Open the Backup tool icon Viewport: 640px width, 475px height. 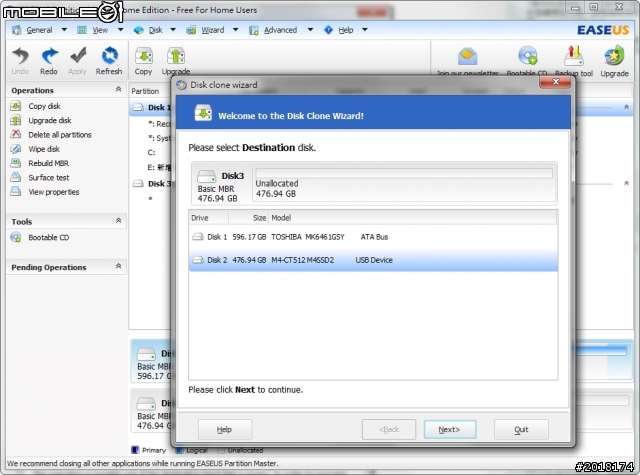[574, 56]
